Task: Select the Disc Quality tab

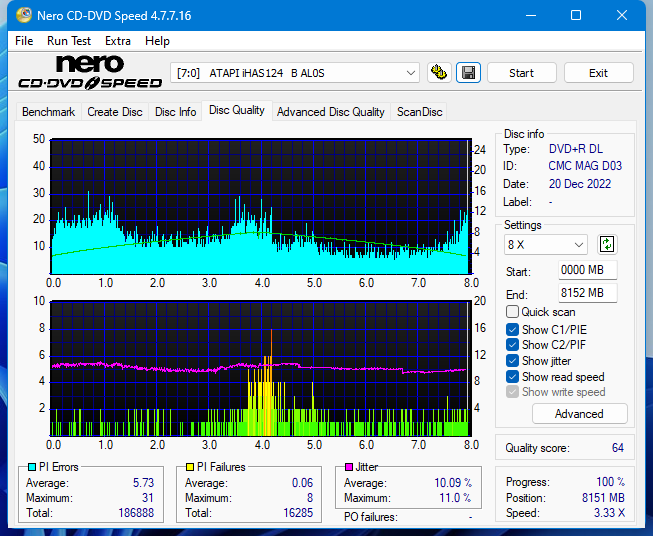Action: tap(237, 110)
